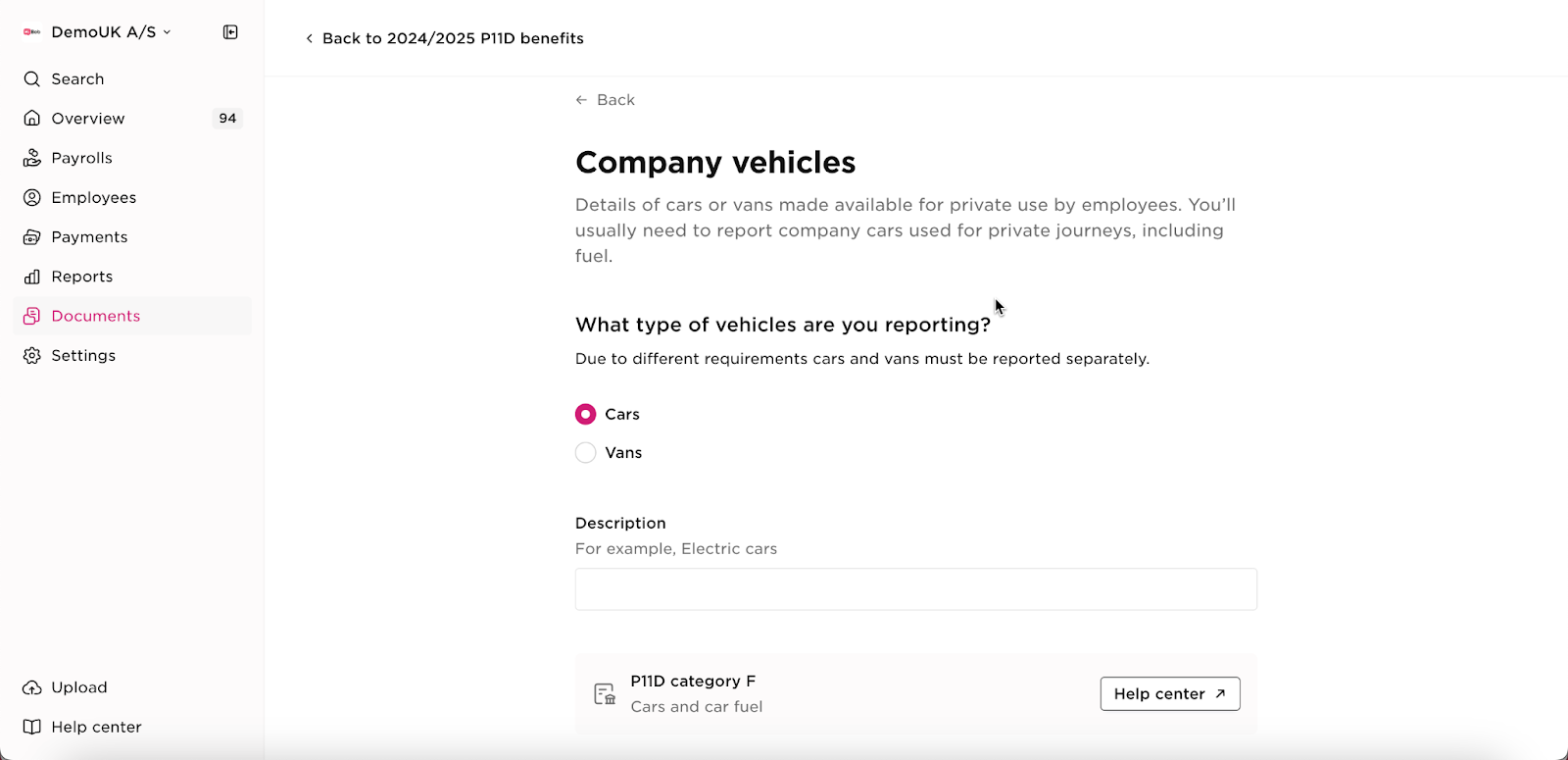Go back to 2024/2025 P11D benefits
Viewport: 1568px width, 760px height.
444,38
